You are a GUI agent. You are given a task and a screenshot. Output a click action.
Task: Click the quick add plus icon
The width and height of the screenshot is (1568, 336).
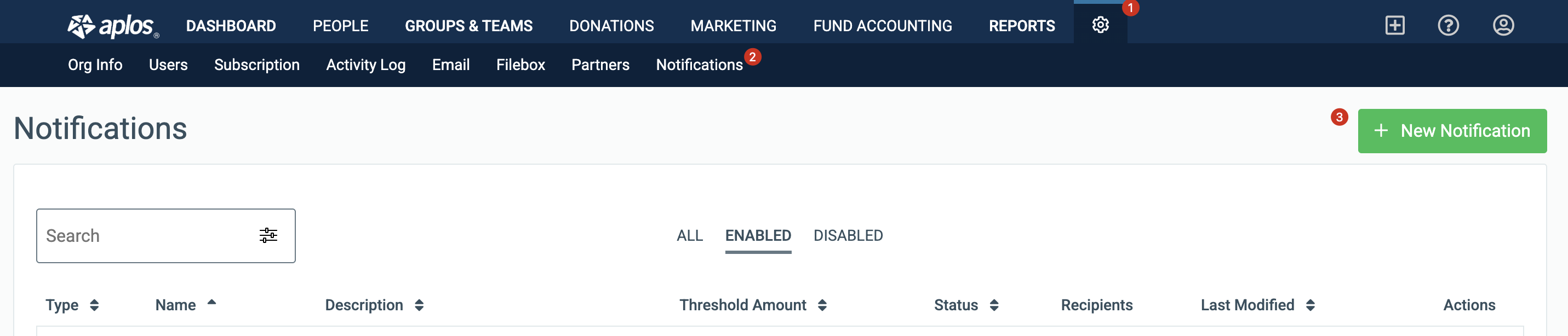[1394, 25]
